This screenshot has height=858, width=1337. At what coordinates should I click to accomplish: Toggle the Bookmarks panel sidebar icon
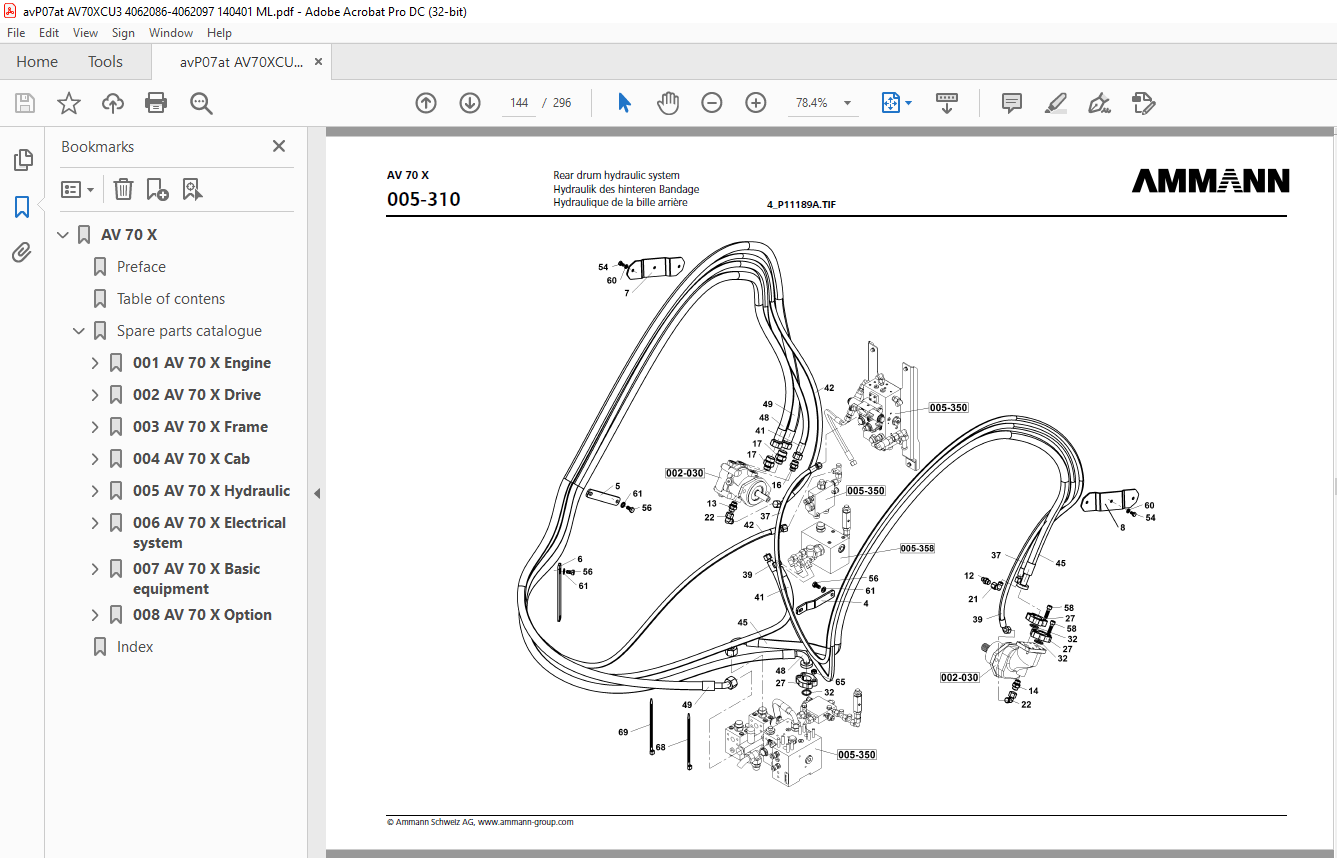tap(22, 207)
